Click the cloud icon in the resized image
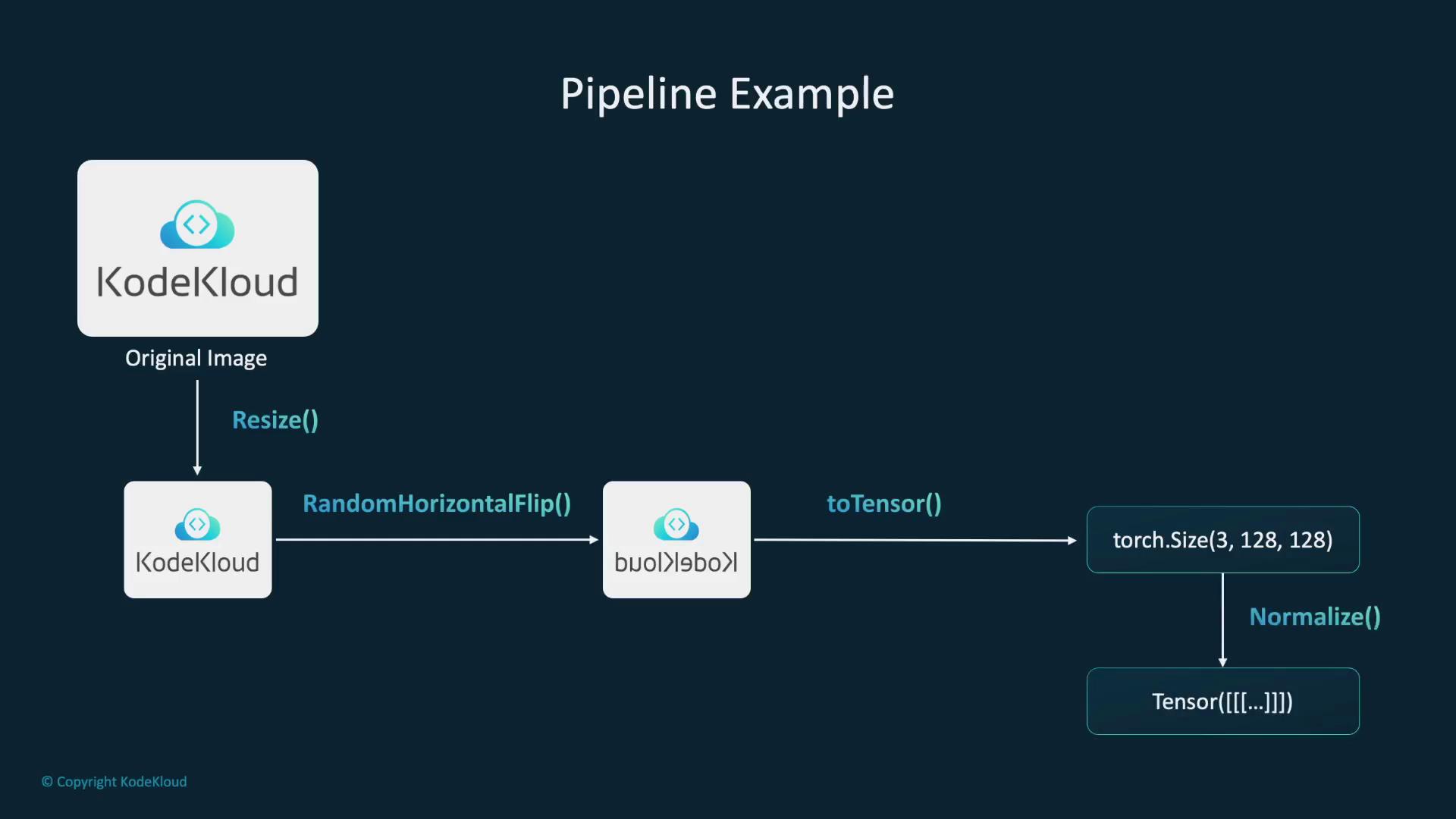Viewport: 1456px width, 819px height. [x=197, y=524]
